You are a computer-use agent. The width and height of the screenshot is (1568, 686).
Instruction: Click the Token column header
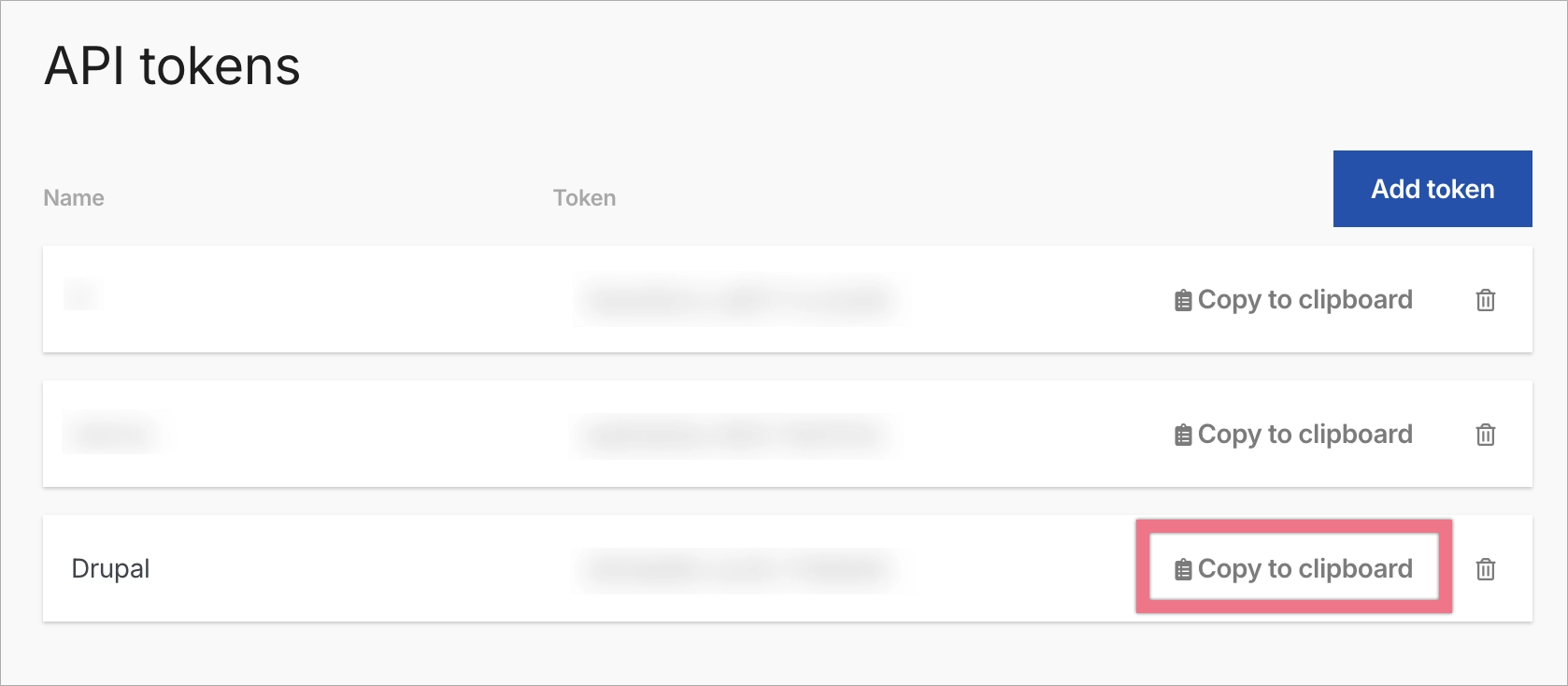click(x=584, y=197)
